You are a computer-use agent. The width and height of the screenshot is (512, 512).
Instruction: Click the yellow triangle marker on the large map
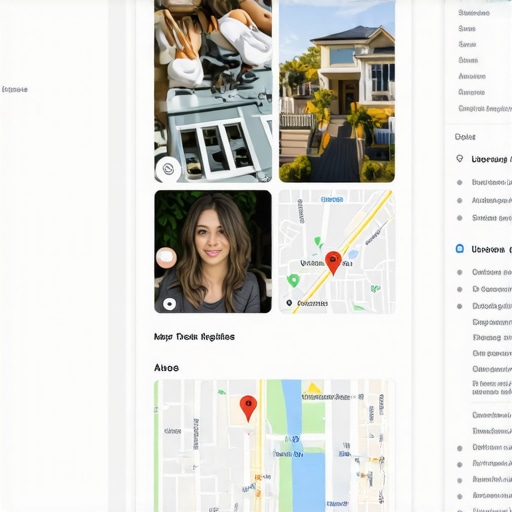click(x=313, y=388)
